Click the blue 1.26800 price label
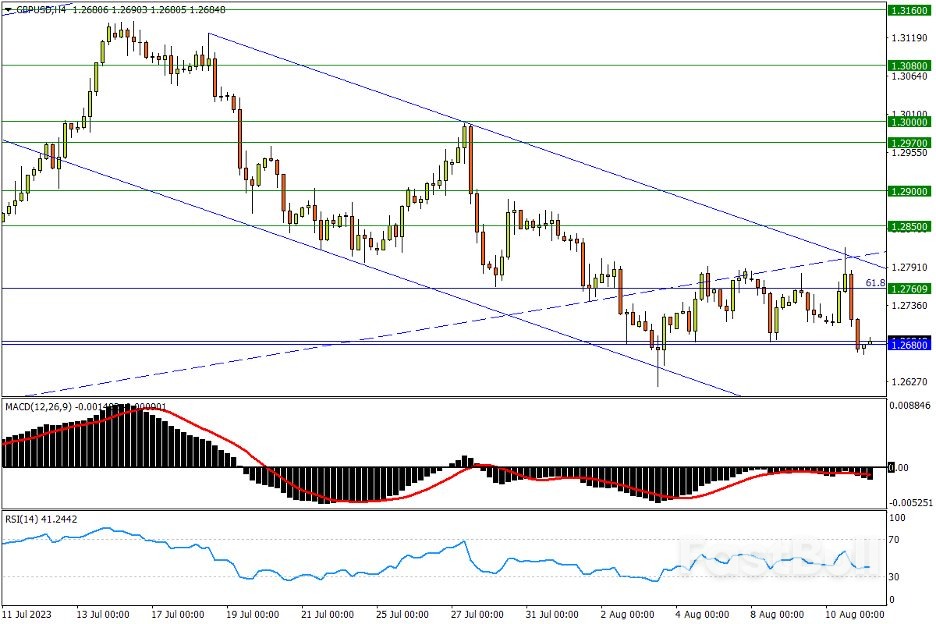Screen dimensions: 936x624 pyautogui.click(x=909, y=344)
